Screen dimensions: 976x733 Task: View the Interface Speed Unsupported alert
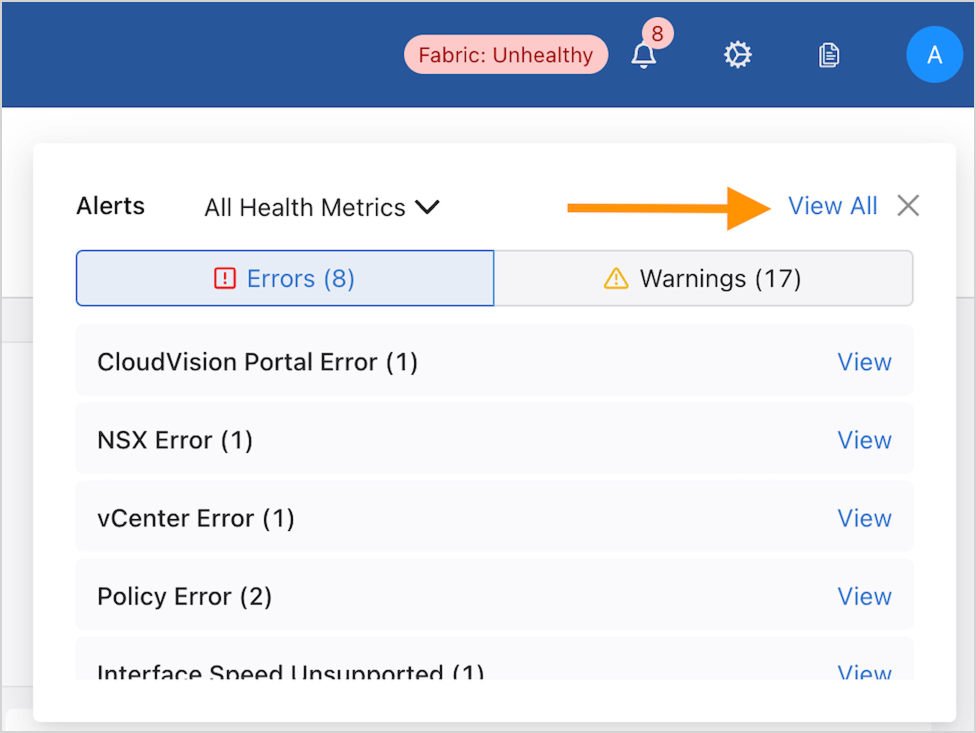pyautogui.click(x=864, y=671)
